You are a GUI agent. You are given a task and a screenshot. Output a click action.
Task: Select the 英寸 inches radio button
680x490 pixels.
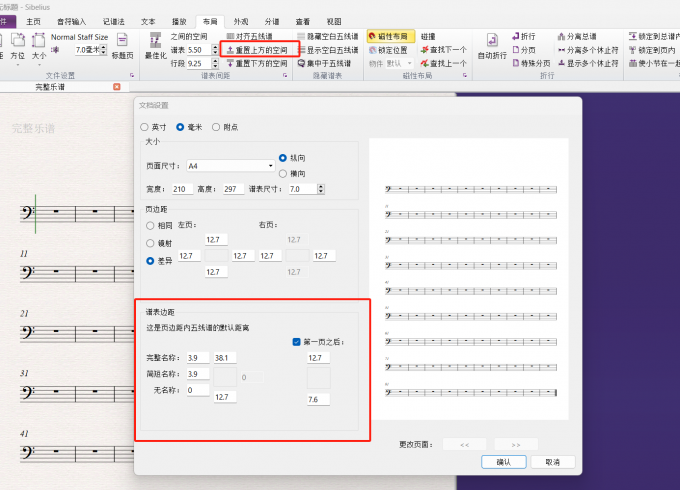coord(144,127)
